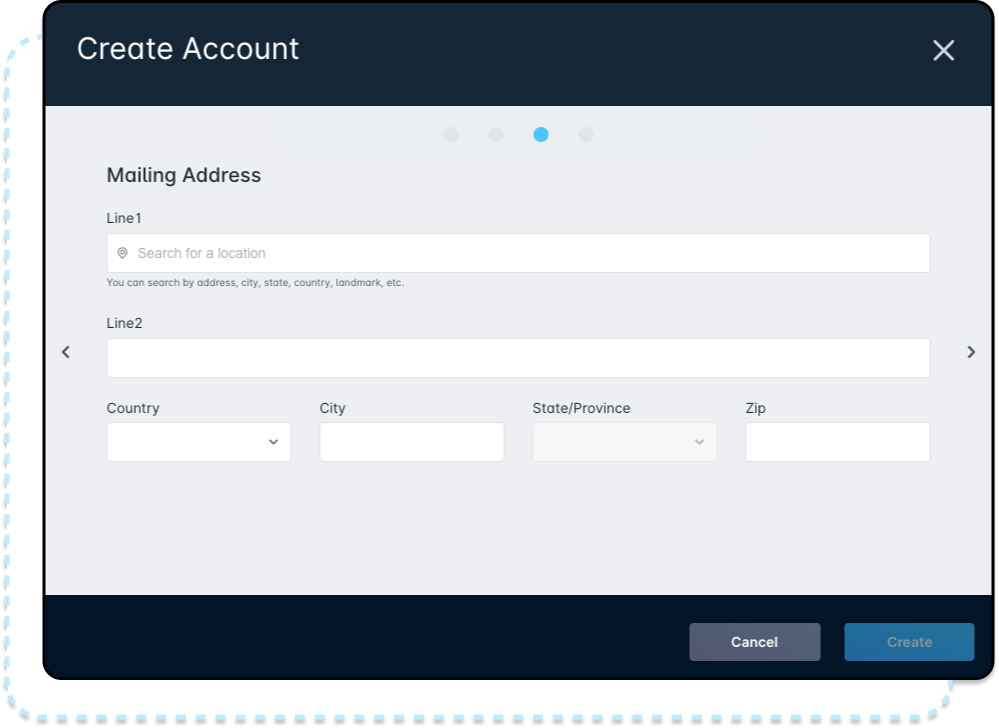Click the Mailing Address heading
The height and width of the screenshot is (728, 999).
tap(183, 175)
